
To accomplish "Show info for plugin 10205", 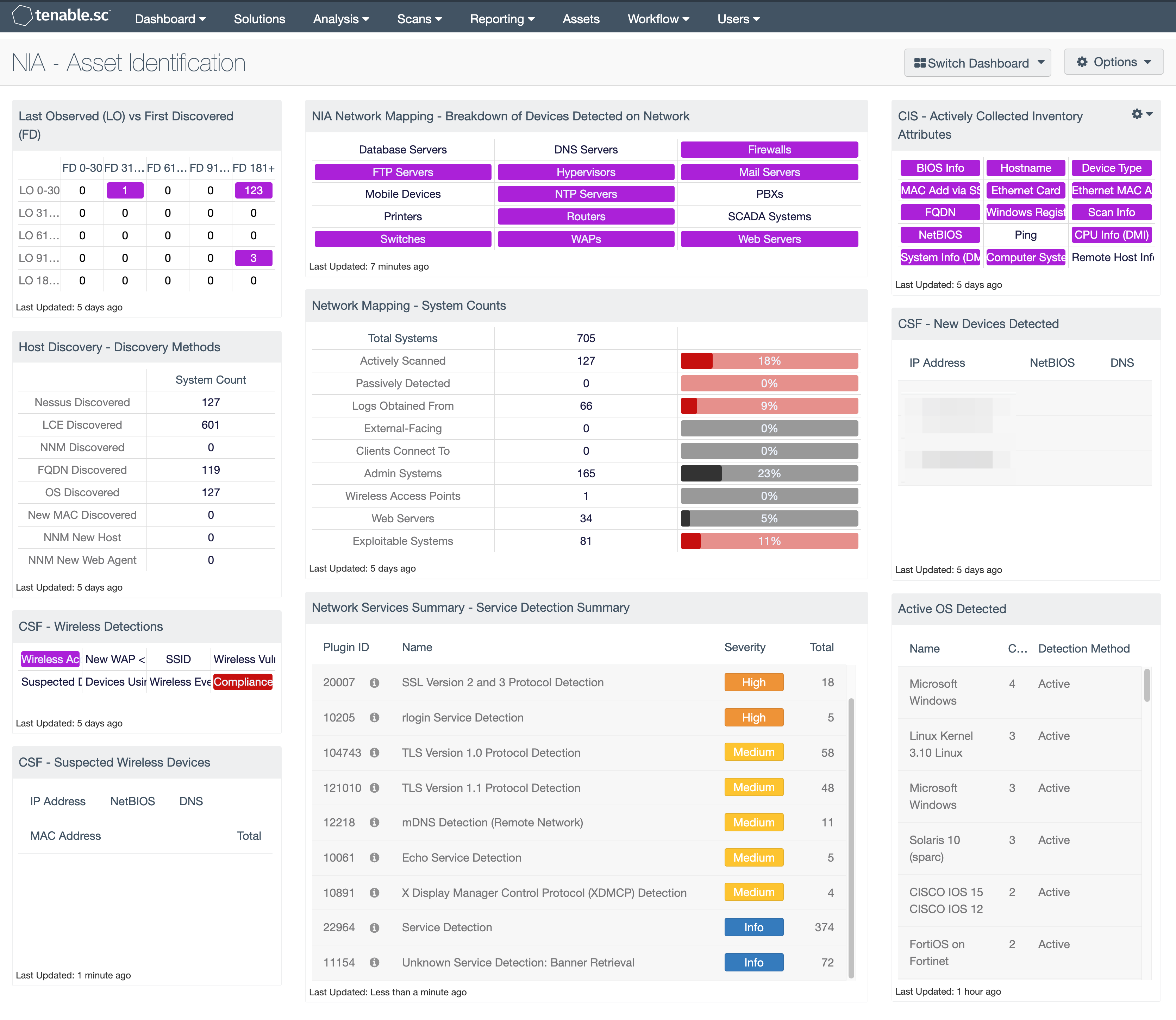I will (x=374, y=718).
